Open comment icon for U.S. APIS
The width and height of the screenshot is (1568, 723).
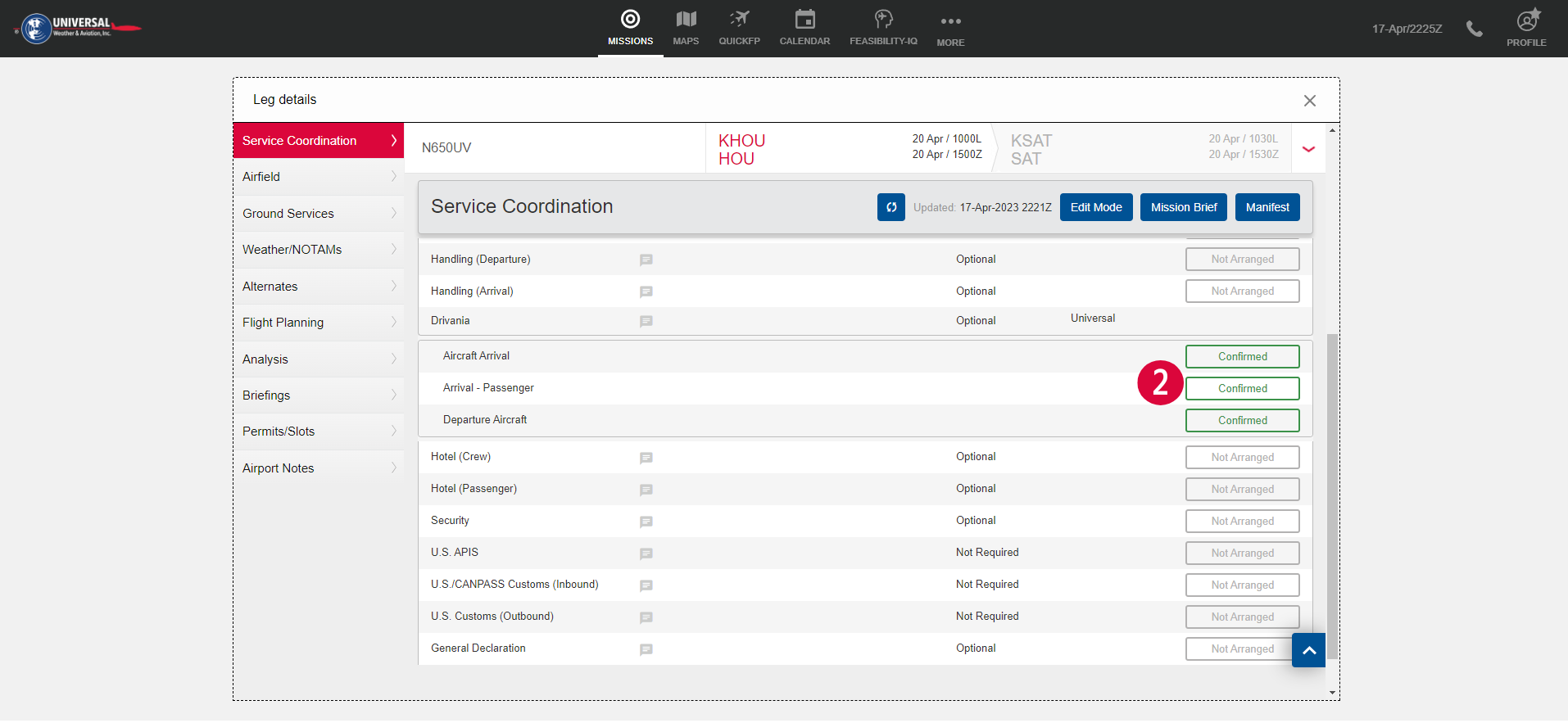646,554
